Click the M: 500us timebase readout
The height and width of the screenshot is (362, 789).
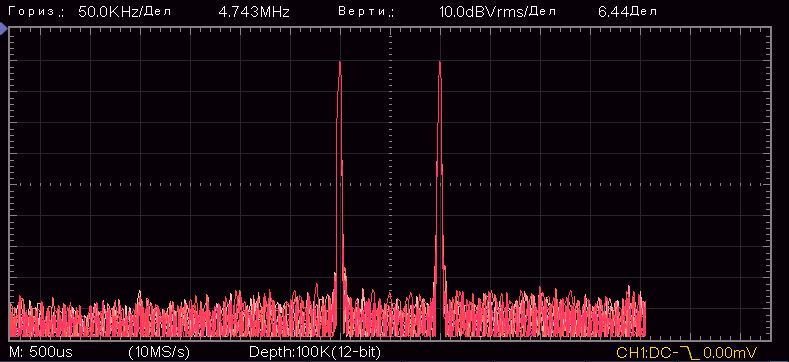pyautogui.click(x=40, y=351)
